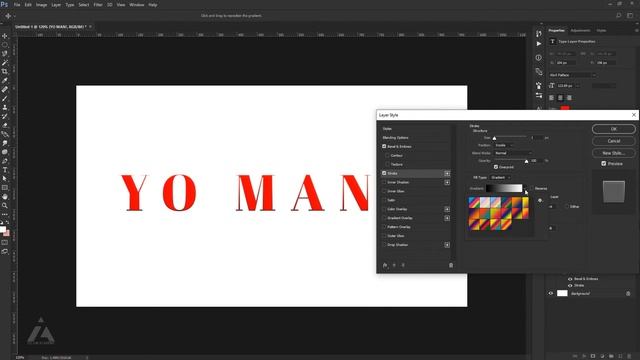The height and width of the screenshot is (360, 640).
Task: Click the fx icon at Layer Style bottom
Action: tap(385, 265)
